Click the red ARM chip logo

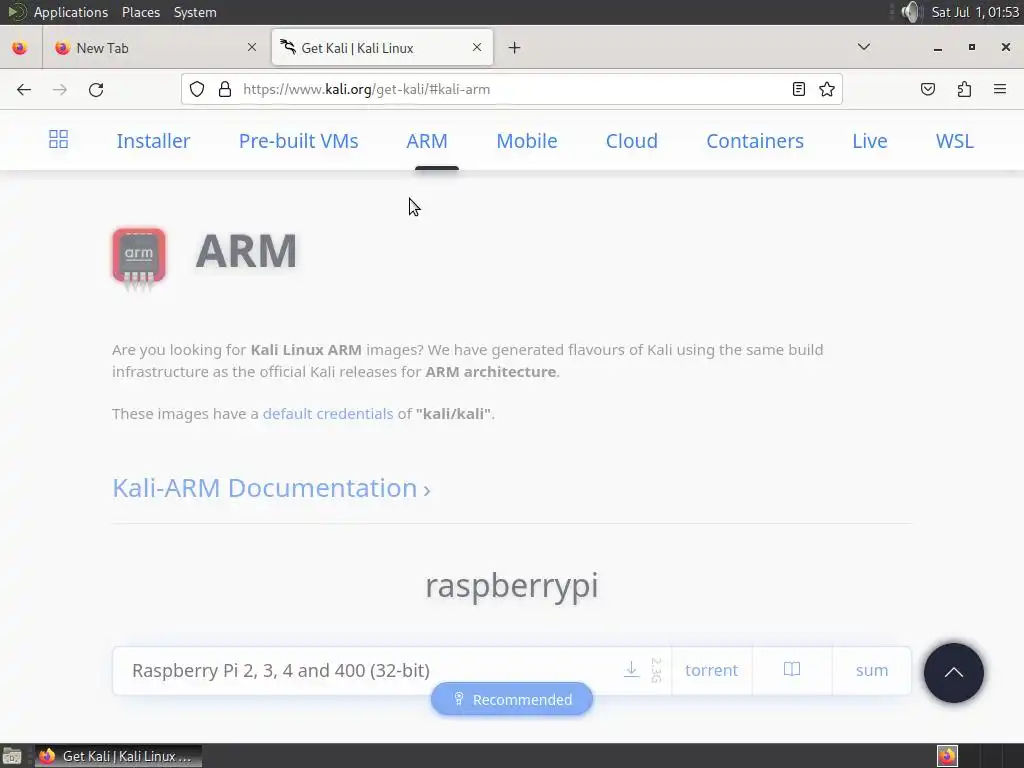(138, 258)
